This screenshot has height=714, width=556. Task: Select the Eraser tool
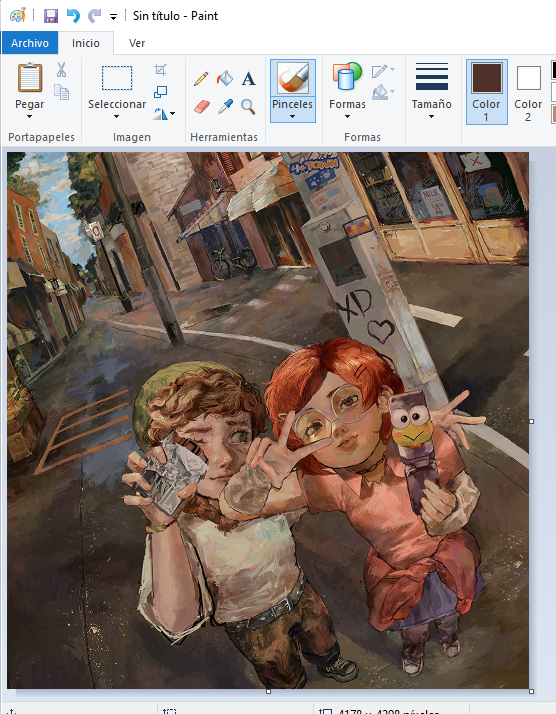click(201, 107)
